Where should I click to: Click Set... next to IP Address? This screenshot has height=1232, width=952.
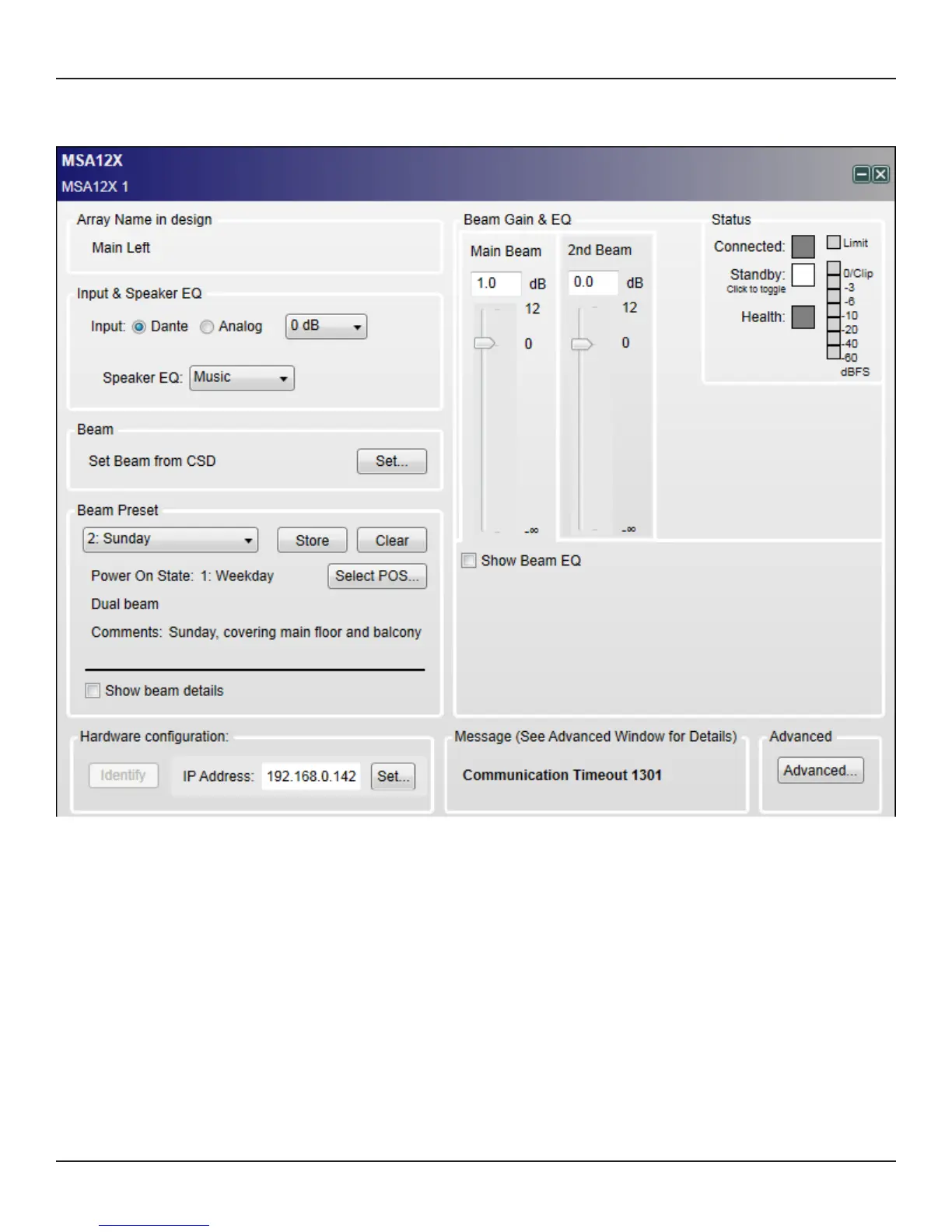tap(394, 776)
